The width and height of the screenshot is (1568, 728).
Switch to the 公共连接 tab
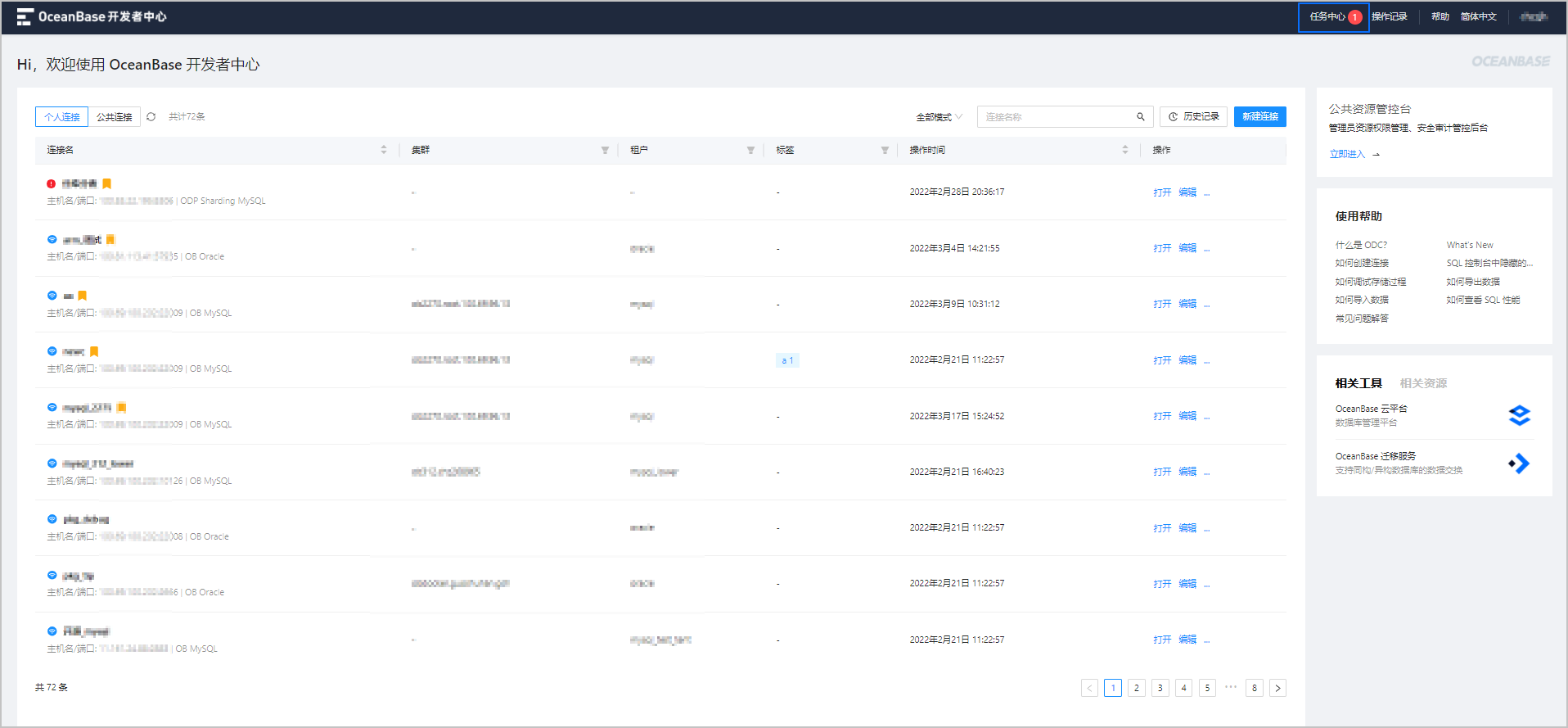[115, 117]
